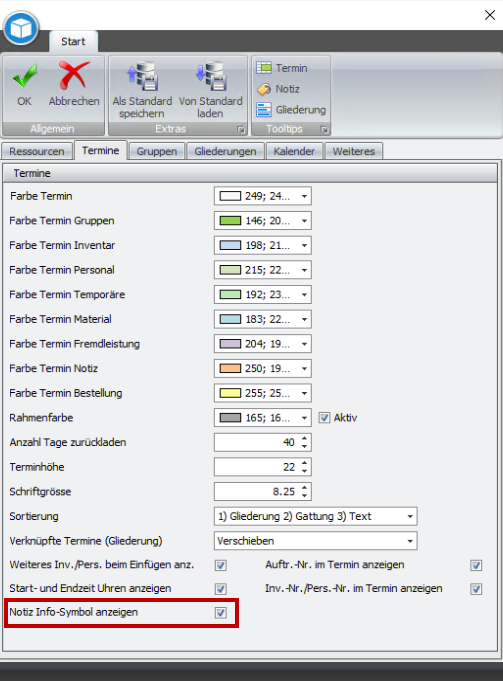Open the Extras group dialog launcher
This screenshot has width=503, height=681.
point(241,129)
